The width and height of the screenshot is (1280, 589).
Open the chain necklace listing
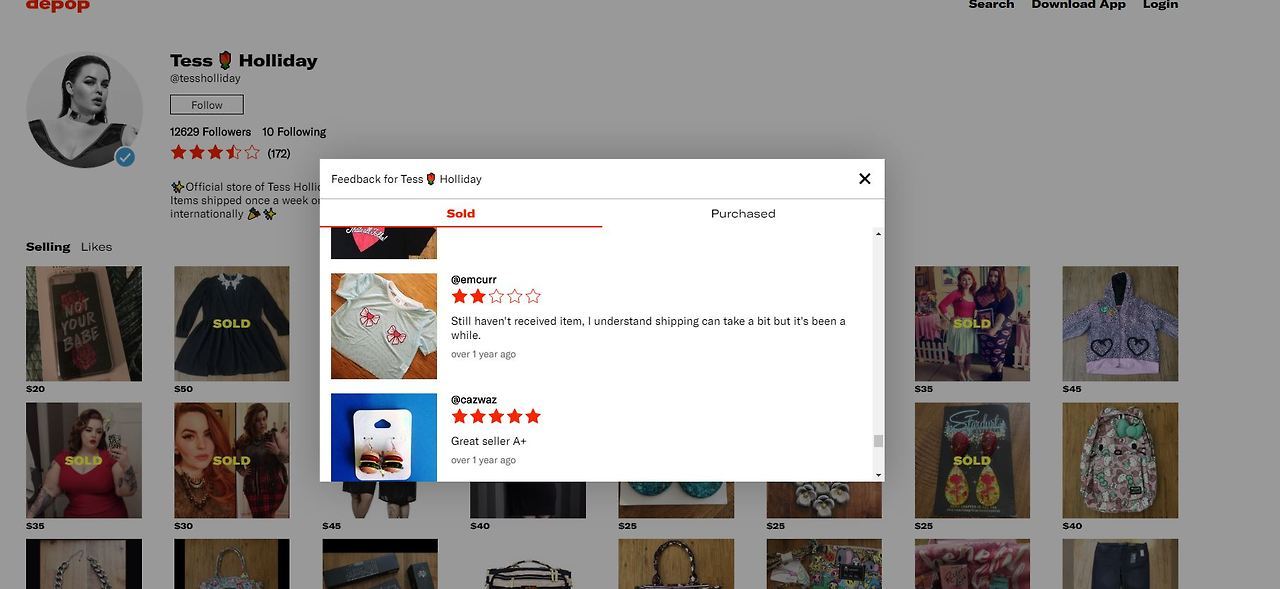[x=84, y=564]
